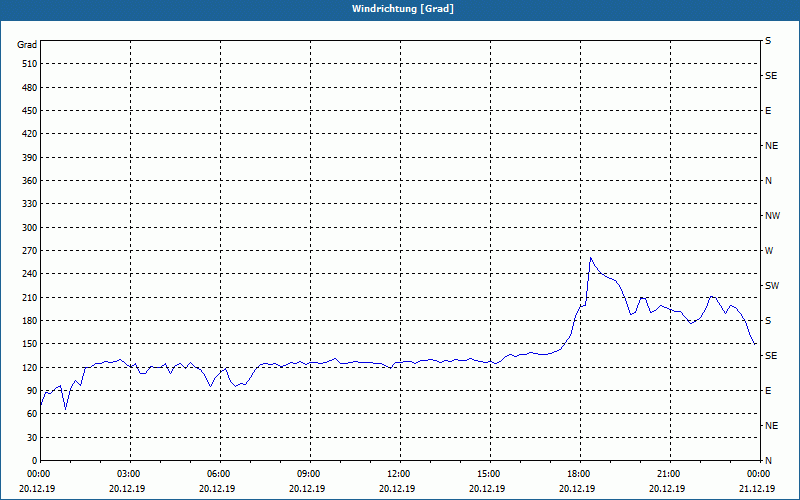Click the "SW" compass label on right axis
The image size is (800, 500).
point(772,286)
